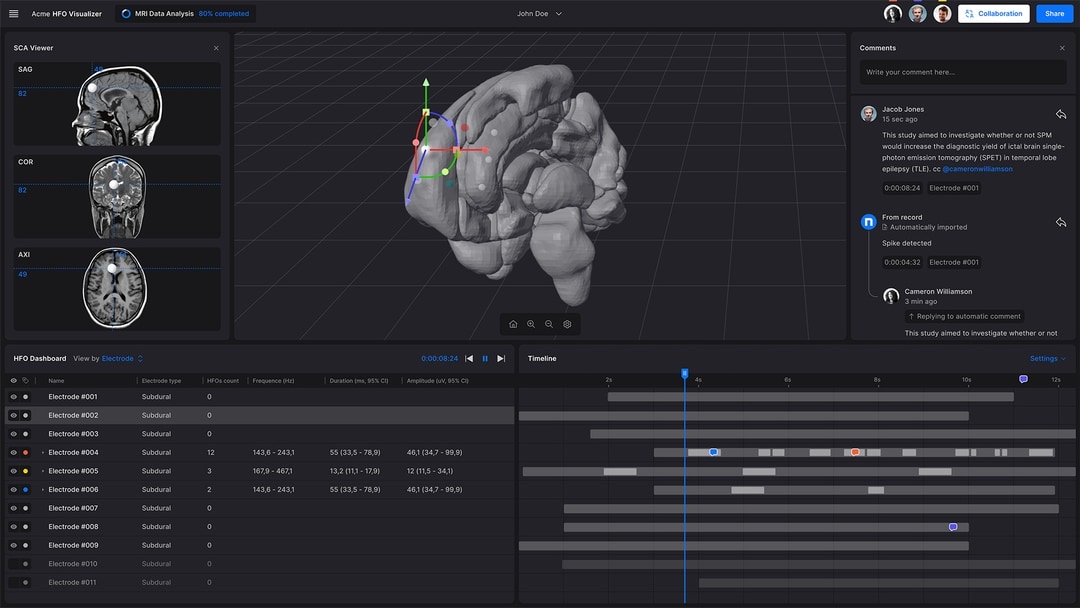Click the Collaboration button
Screen dimensions: 1080x608
[994, 14]
